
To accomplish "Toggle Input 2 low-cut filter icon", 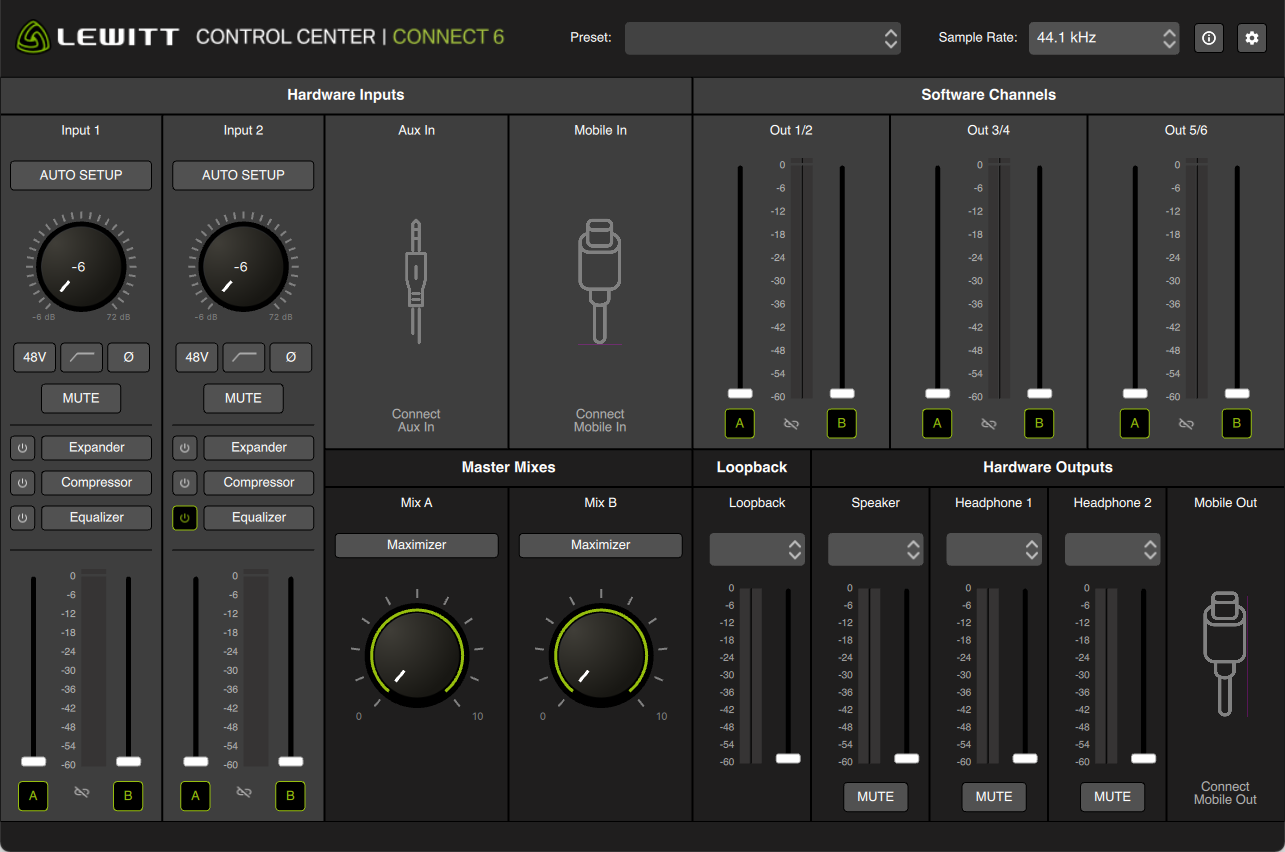I will pyautogui.click(x=243, y=357).
